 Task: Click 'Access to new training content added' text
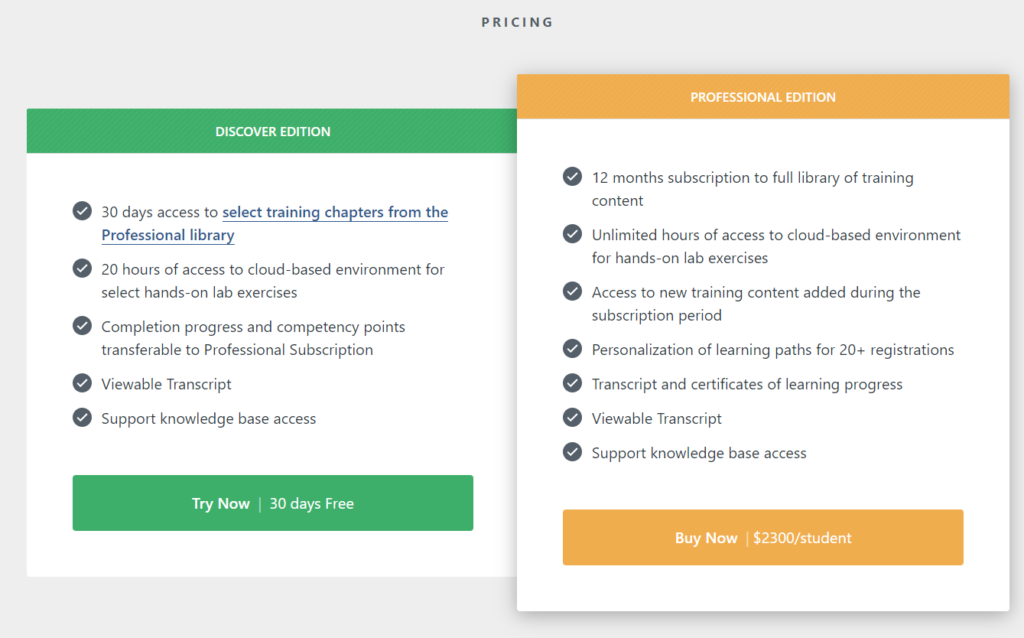(x=756, y=304)
